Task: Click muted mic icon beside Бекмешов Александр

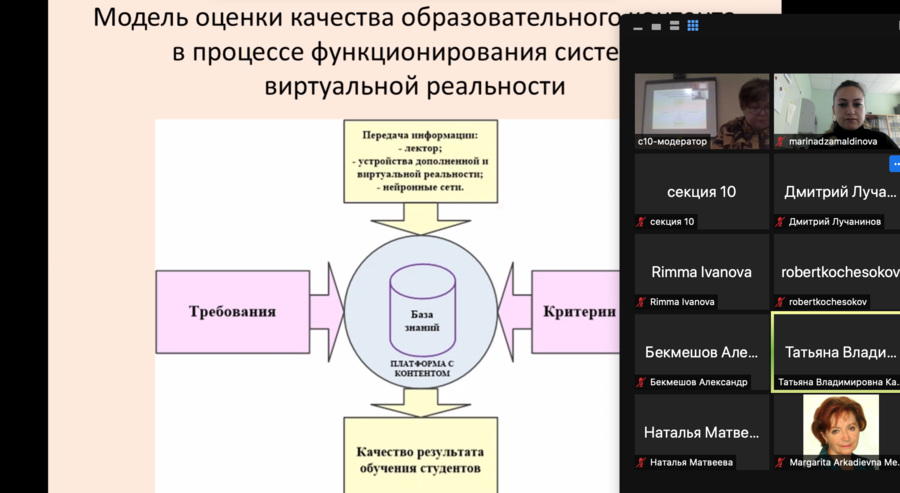Action: pyautogui.click(x=642, y=382)
